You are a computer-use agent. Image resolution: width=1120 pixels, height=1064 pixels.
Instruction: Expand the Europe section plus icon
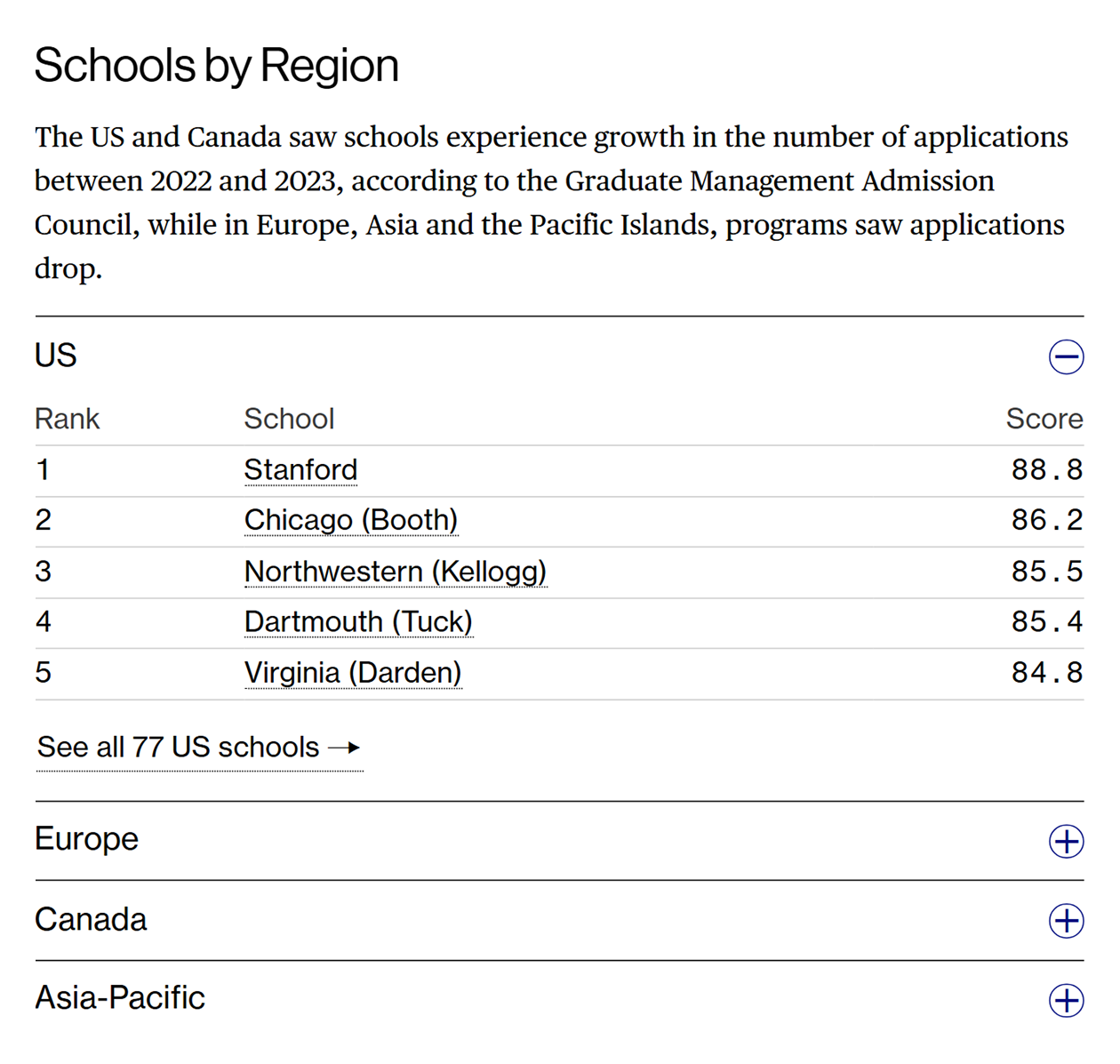(x=1066, y=841)
